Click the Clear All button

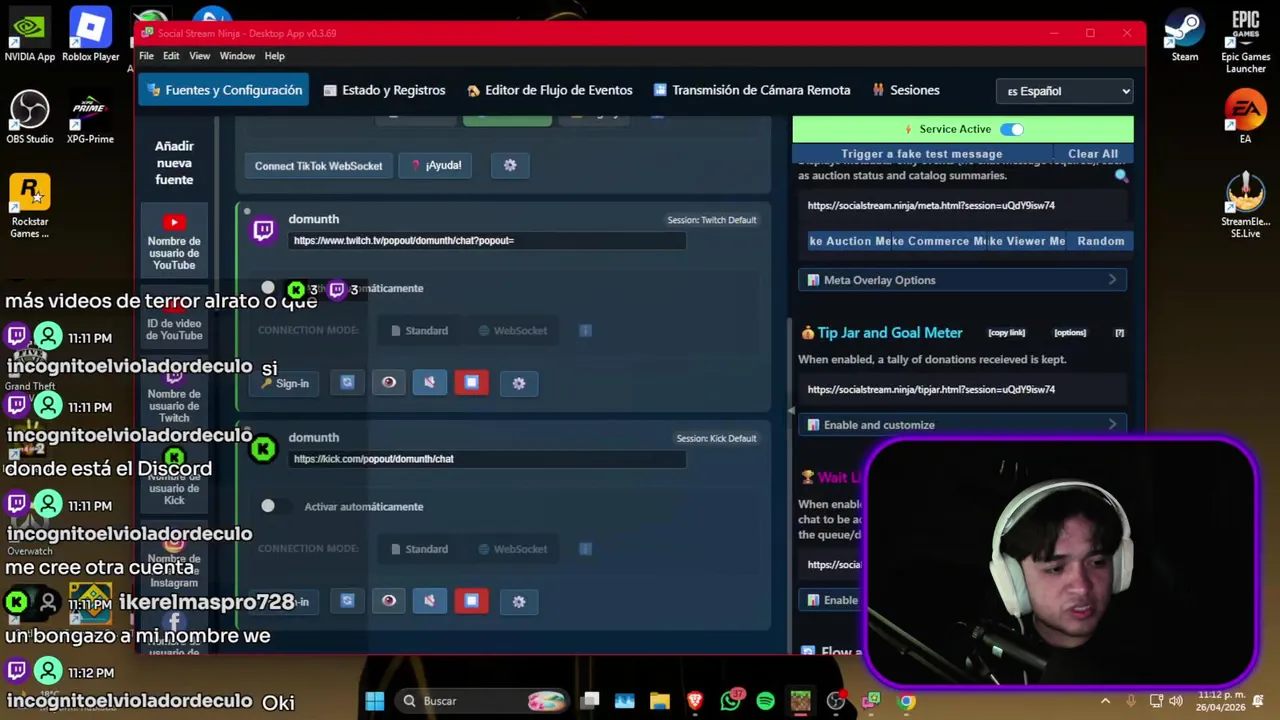point(1093,154)
